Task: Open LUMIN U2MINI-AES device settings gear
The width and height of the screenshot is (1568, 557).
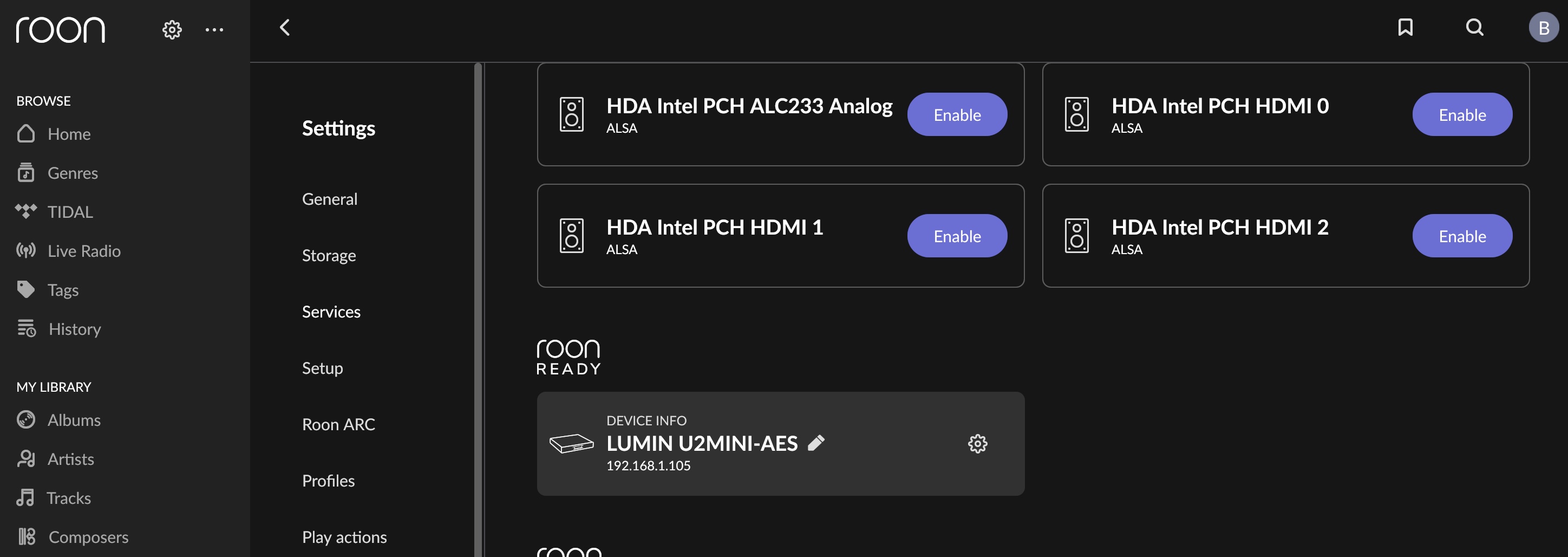Action: (978, 444)
